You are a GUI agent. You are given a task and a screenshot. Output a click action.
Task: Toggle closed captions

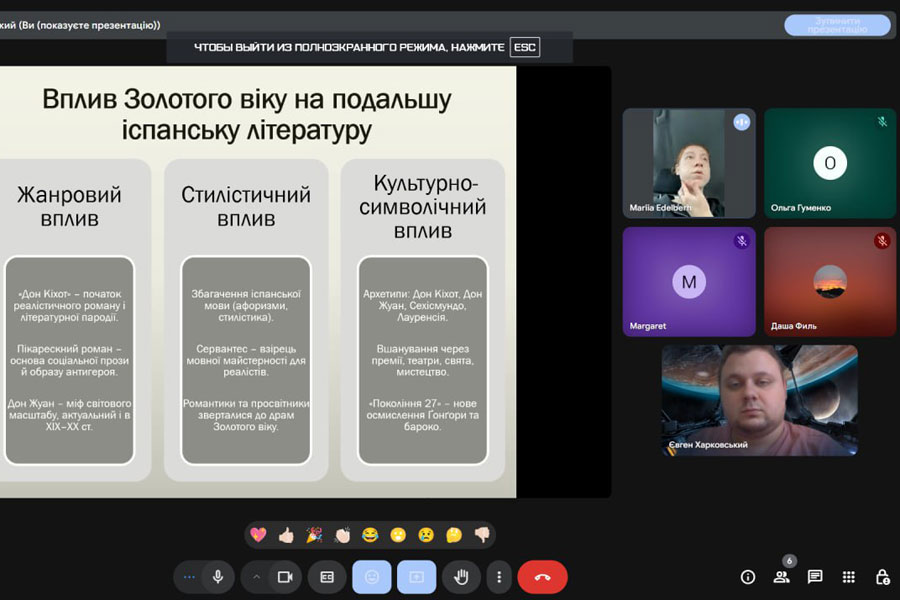(x=327, y=577)
